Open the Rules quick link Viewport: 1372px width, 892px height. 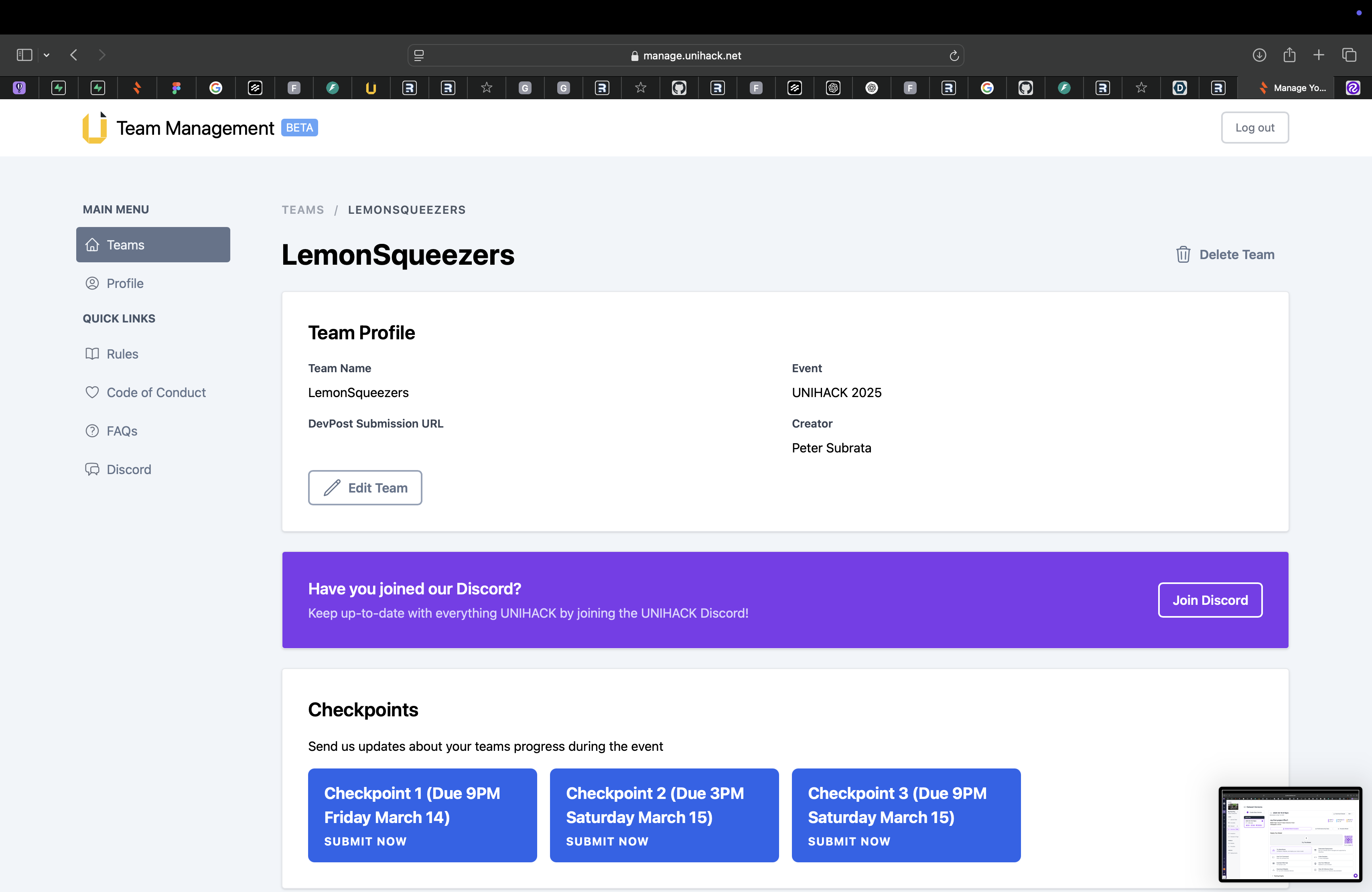pyautogui.click(x=122, y=354)
